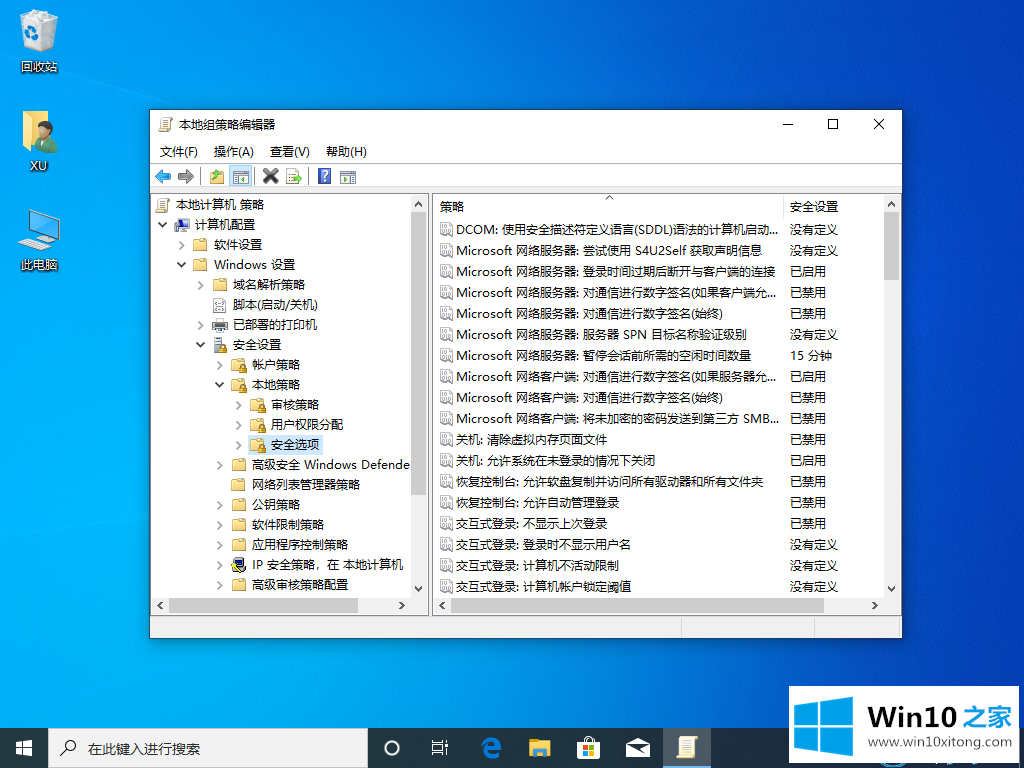Click the Cortana circle taskbar icon
The width and height of the screenshot is (1024, 768).
point(392,748)
